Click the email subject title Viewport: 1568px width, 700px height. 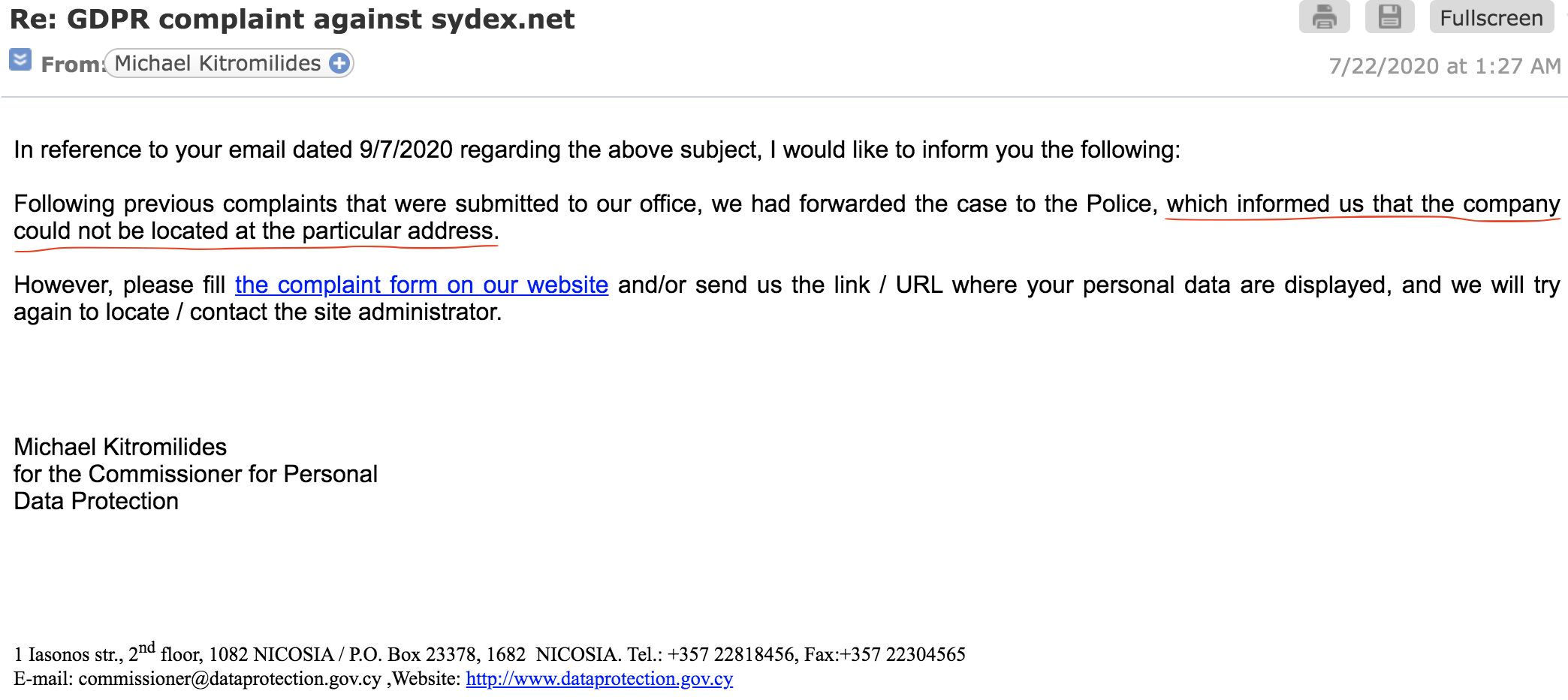point(292,20)
